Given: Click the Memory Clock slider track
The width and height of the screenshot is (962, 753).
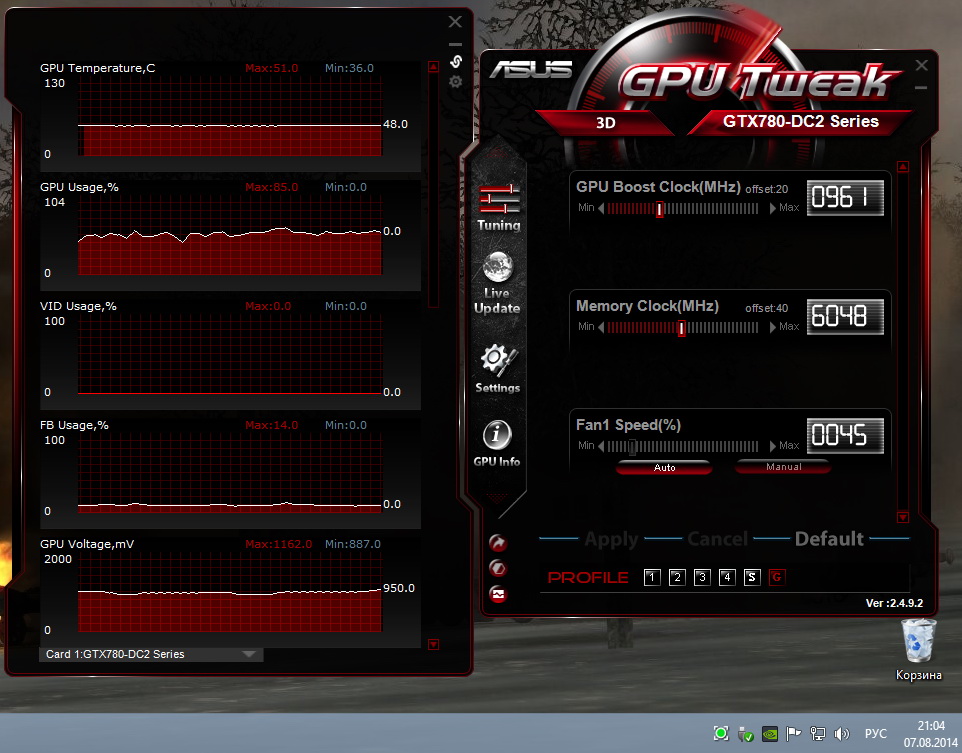Looking at the screenshot, I should (x=683, y=328).
